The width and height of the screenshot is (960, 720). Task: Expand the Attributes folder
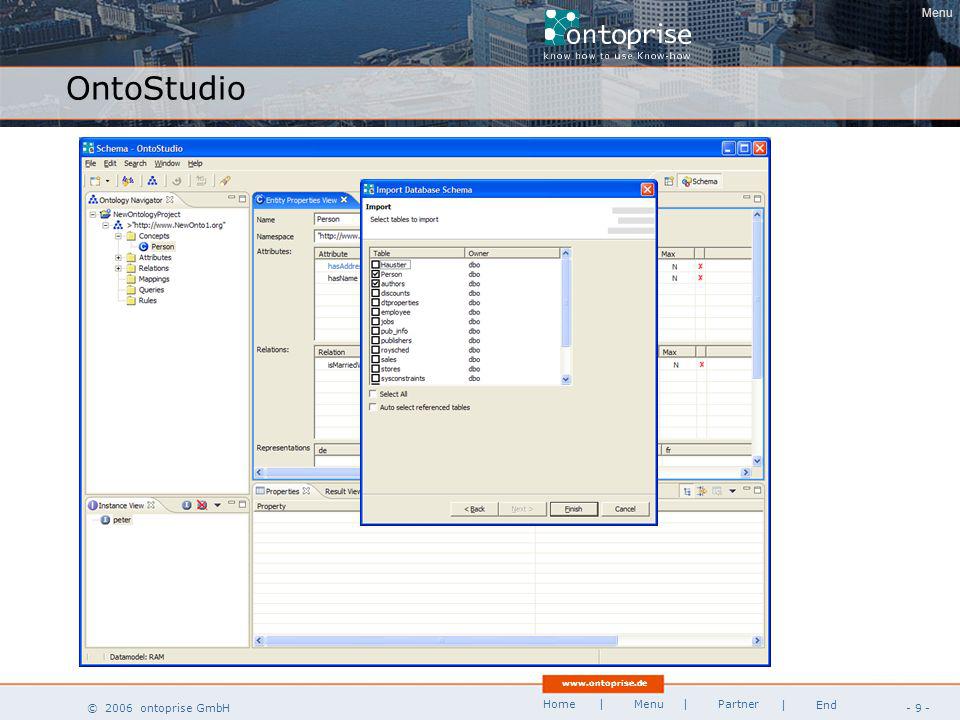pos(118,258)
